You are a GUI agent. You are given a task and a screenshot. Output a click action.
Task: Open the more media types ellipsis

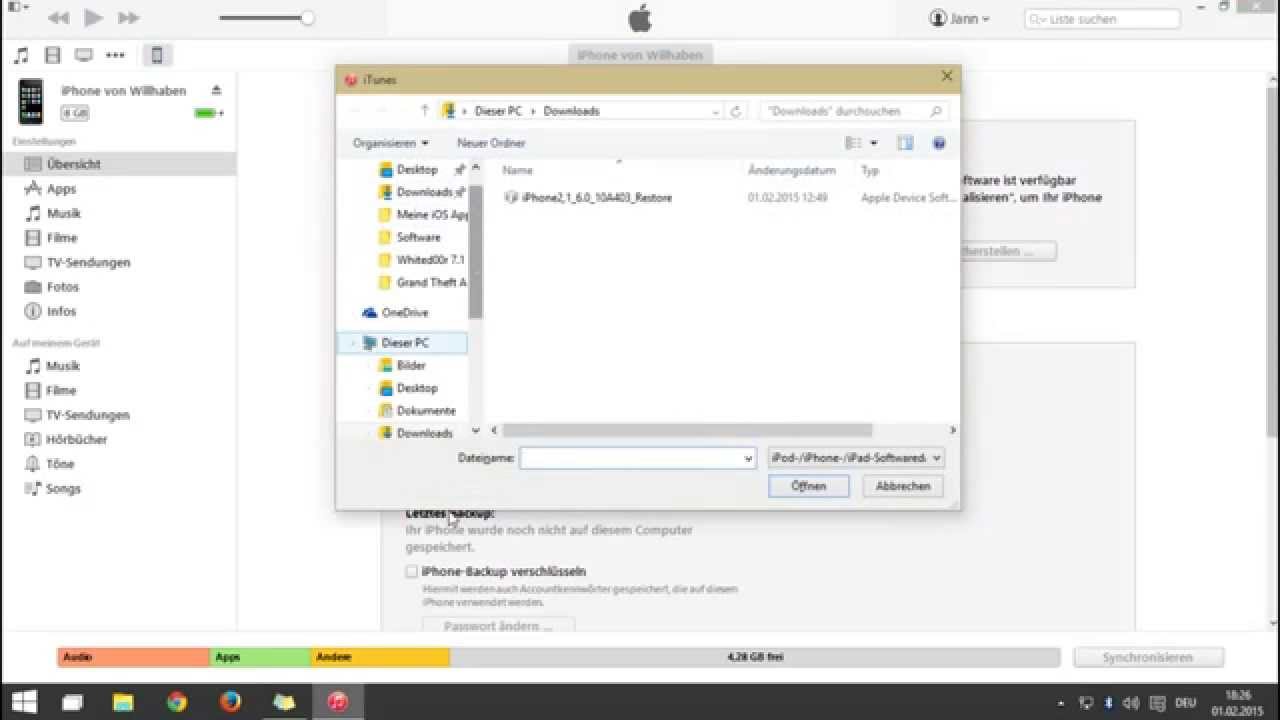(x=116, y=55)
